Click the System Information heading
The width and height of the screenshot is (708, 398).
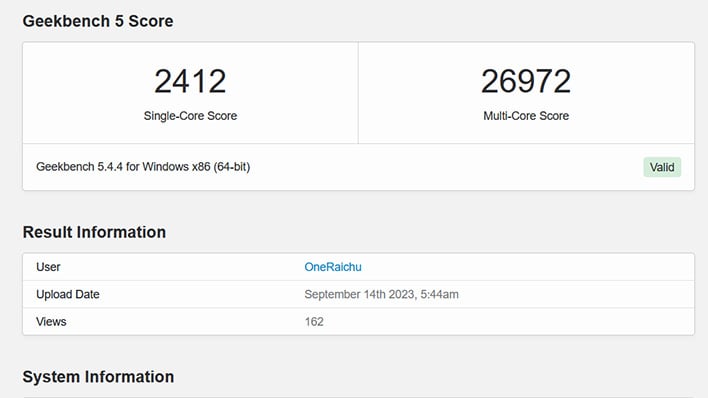[98, 377]
